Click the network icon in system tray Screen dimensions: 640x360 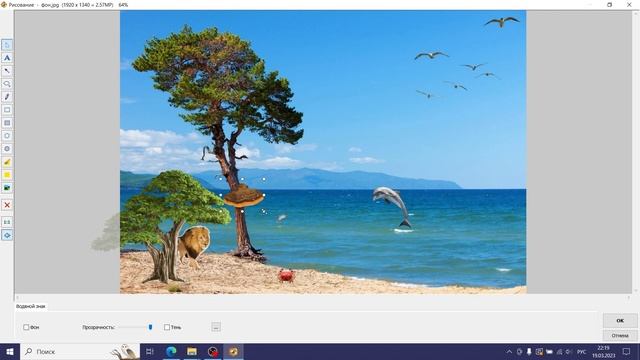click(x=559, y=352)
